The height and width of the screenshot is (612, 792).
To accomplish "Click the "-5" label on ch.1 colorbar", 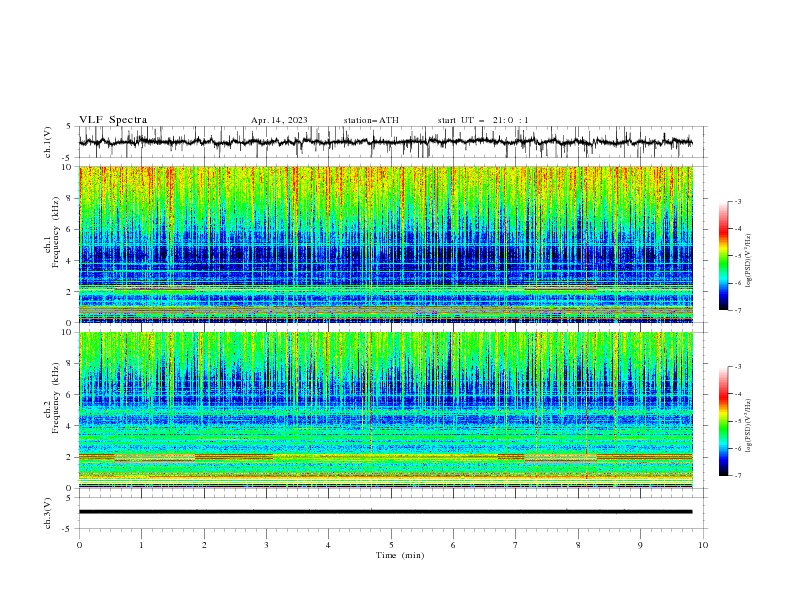I will pyautogui.click(x=738, y=256).
